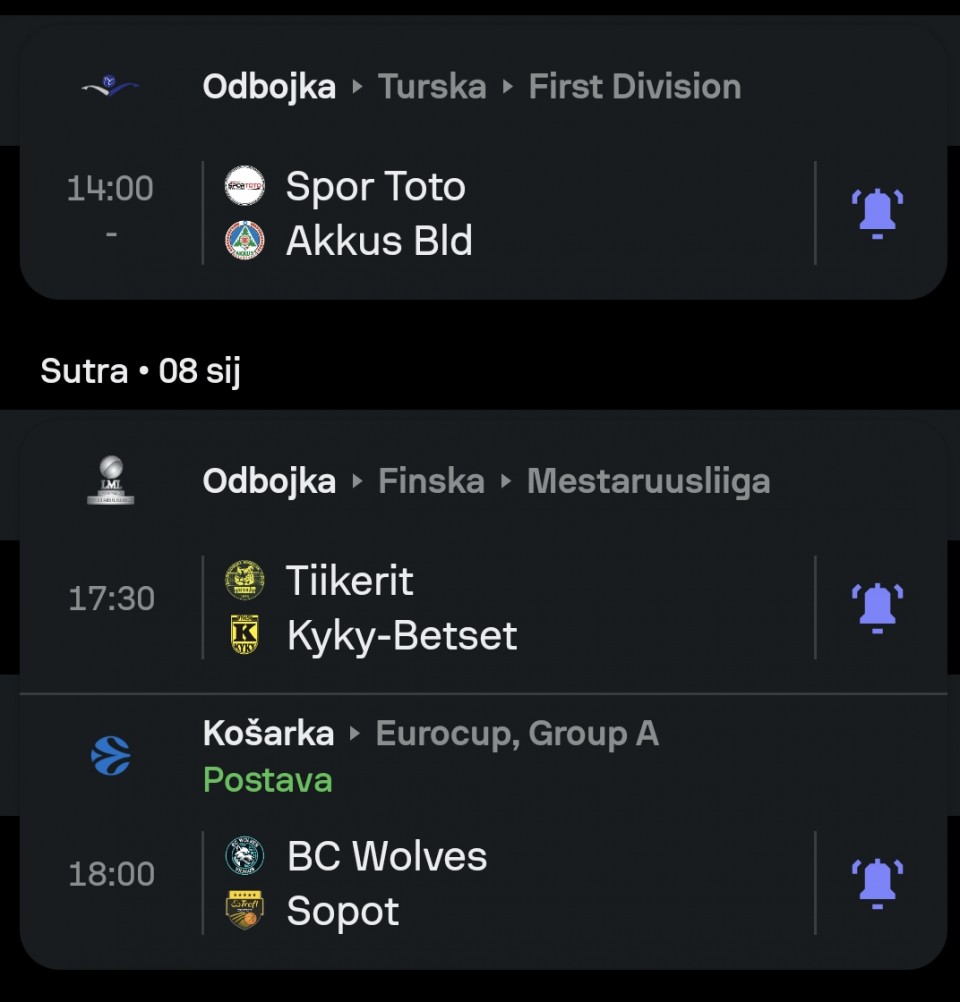Open the green Postava lineup link
Viewport: 960px width, 1002px height.
coord(267,780)
